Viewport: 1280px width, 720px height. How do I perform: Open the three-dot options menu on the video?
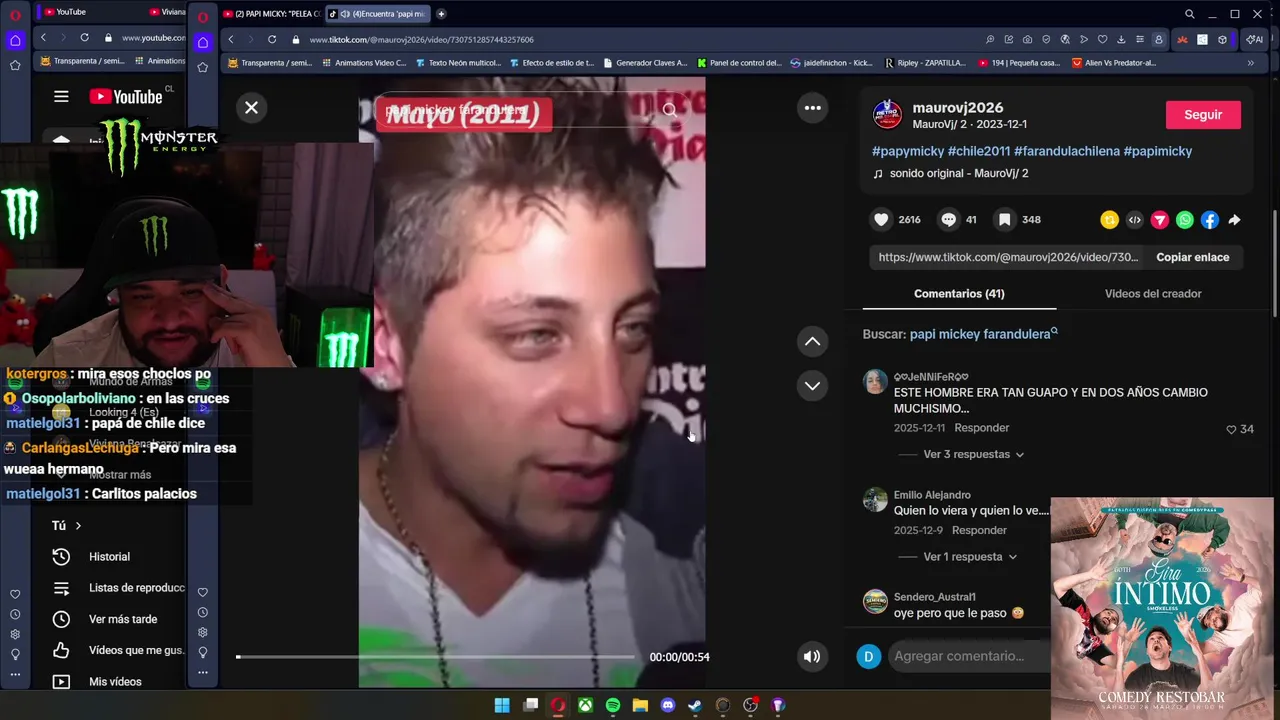pyautogui.click(x=813, y=107)
